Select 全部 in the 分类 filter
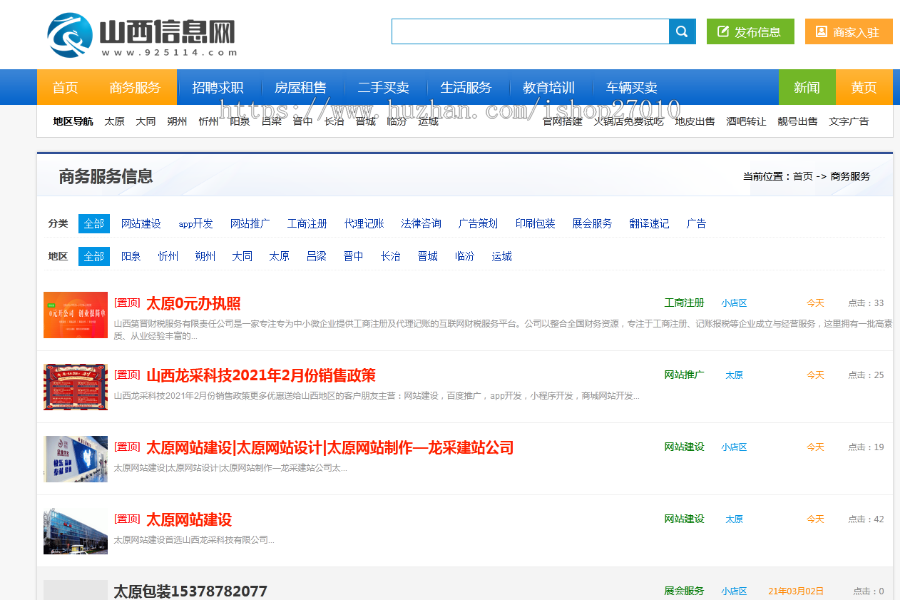 (x=94, y=223)
